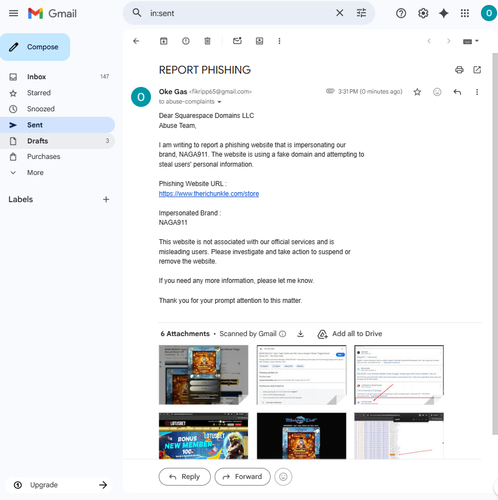498x500 pixels.
Task: Download all attachments
Action: pyautogui.click(x=300, y=334)
